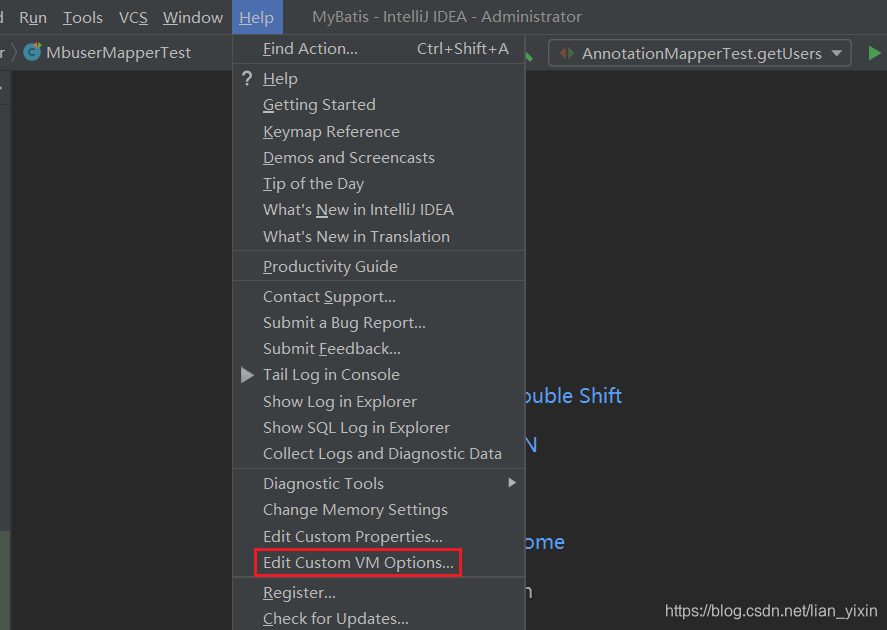Open the Window menu
This screenshot has height=630, width=887.
(x=193, y=18)
